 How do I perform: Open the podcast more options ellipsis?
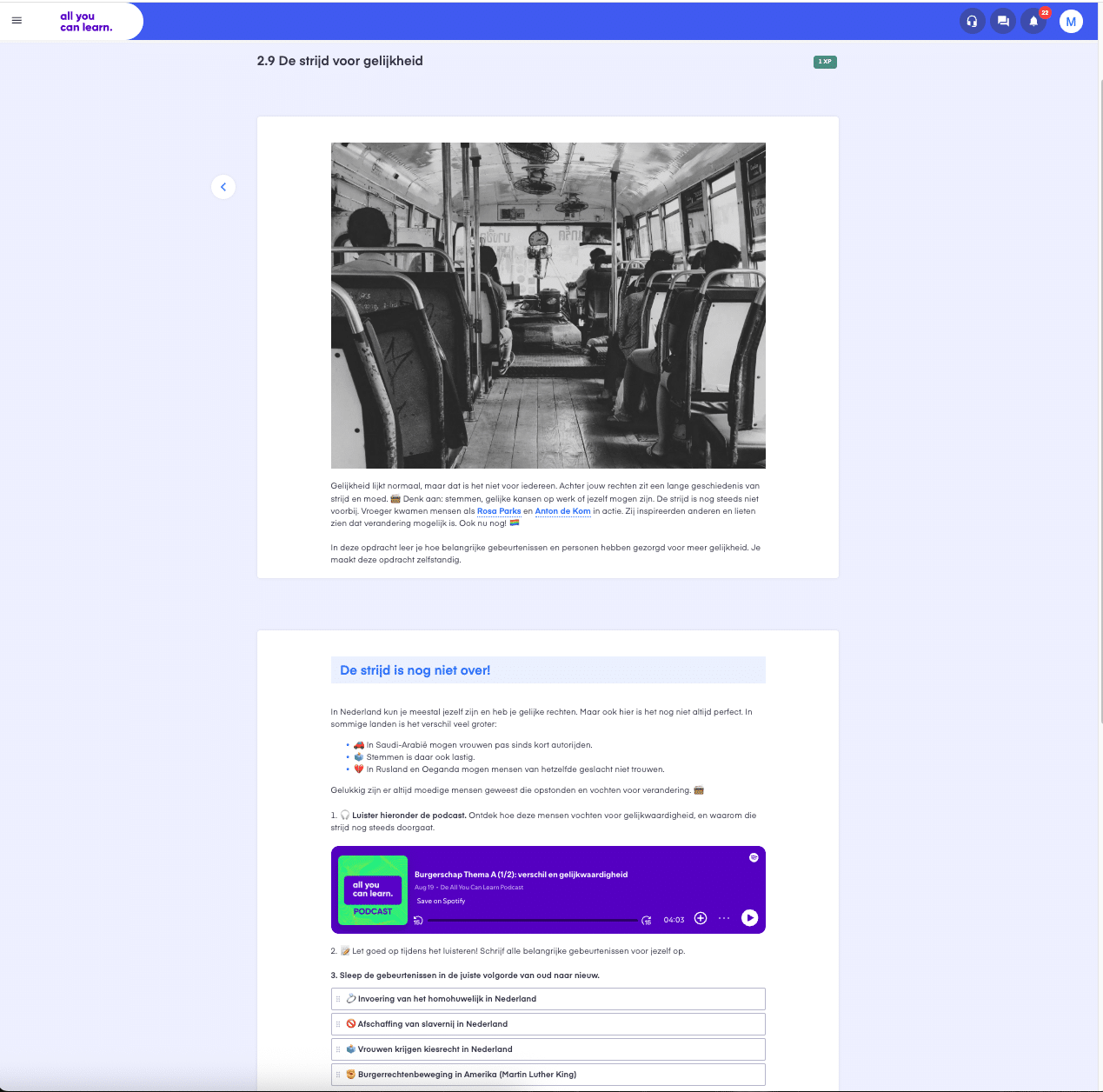(x=724, y=918)
